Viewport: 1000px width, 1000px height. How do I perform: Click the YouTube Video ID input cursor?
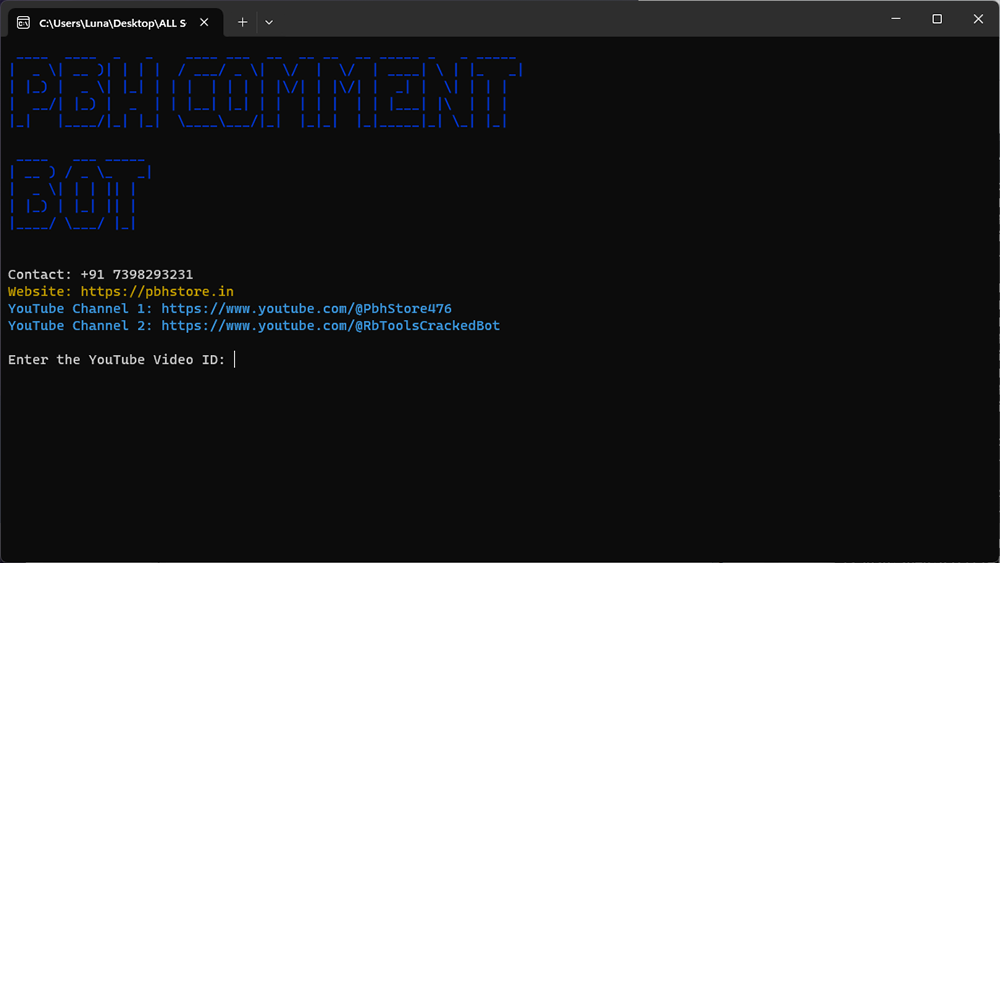(235, 359)
